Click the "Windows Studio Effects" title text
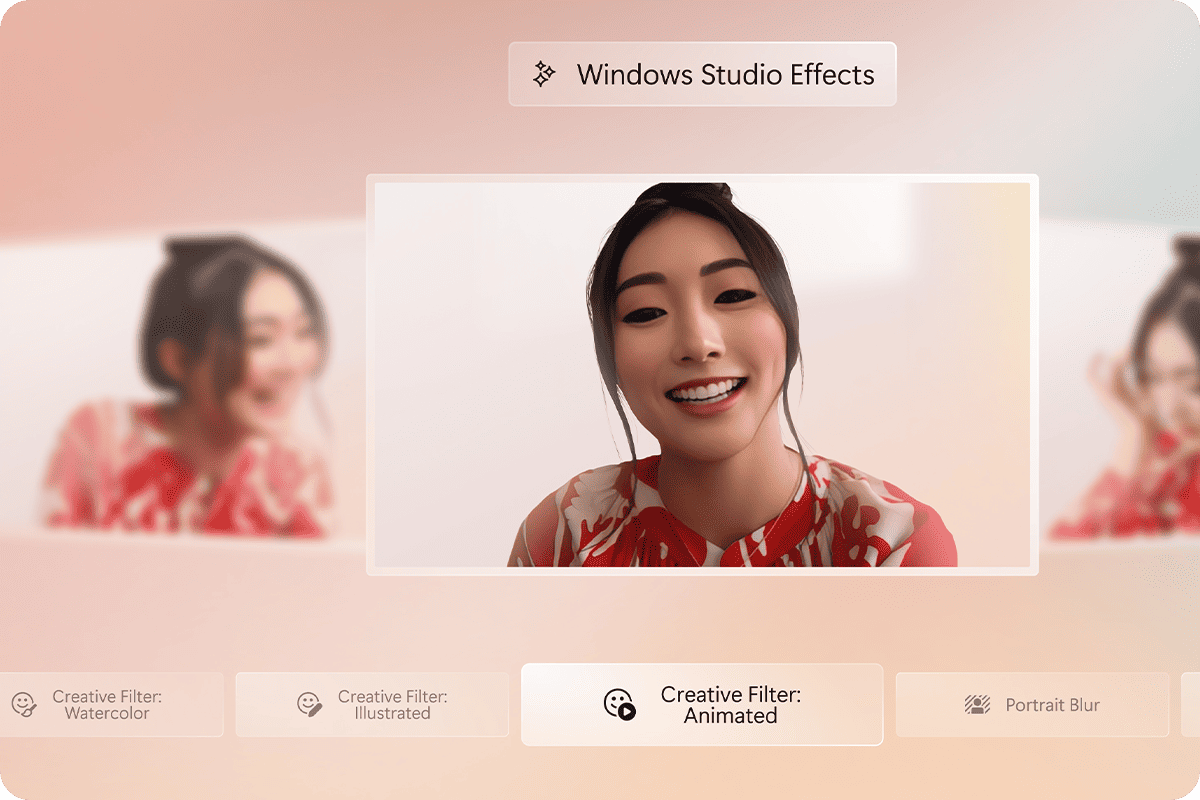The width and height of the screenshot is (1200, 800). tap(726, 75)
